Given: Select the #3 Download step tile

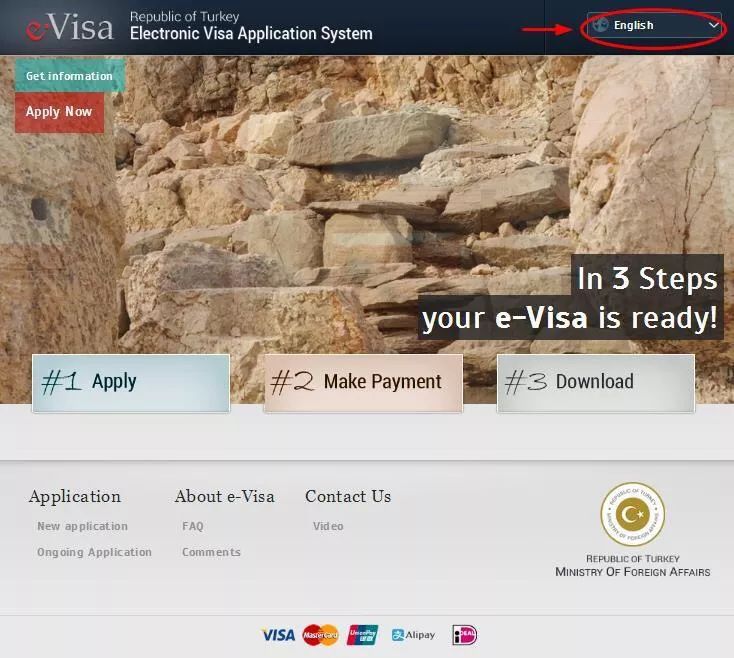Looking at the screenshot, I should tap(595, 383).
